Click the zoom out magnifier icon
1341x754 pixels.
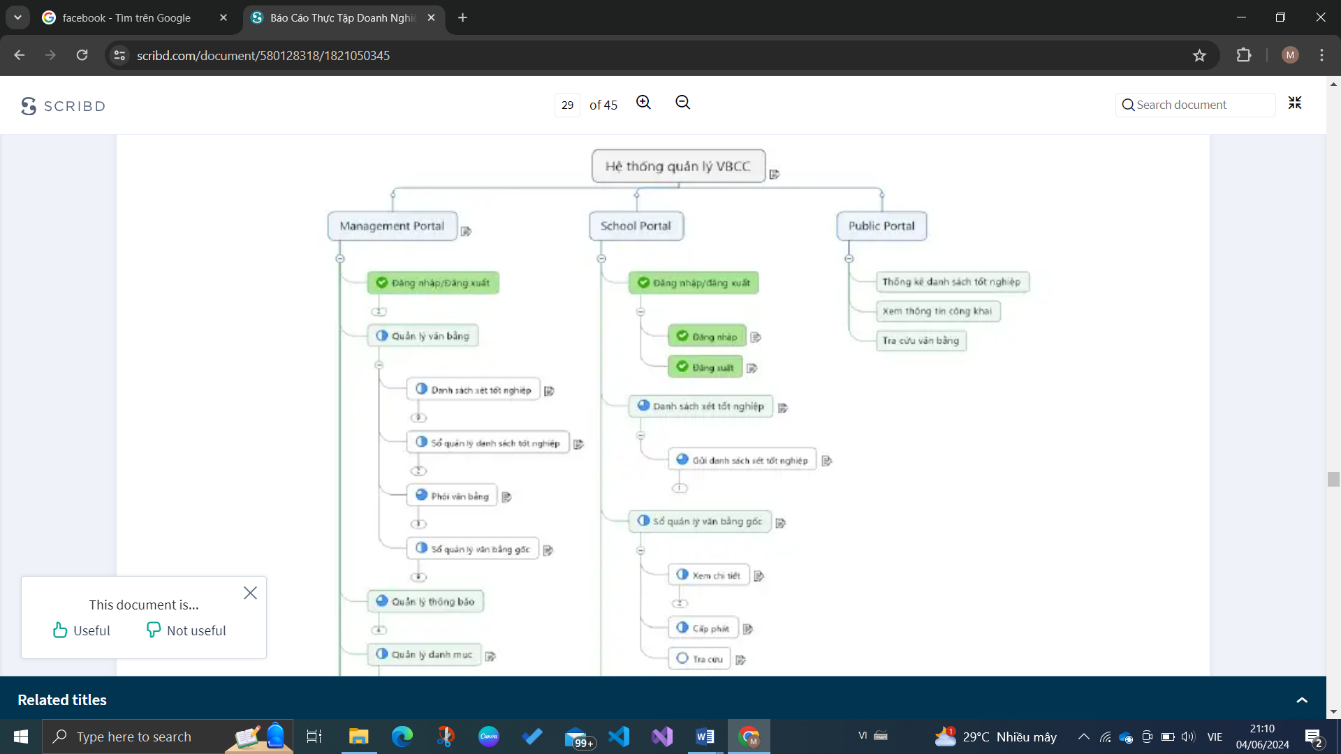683,103
